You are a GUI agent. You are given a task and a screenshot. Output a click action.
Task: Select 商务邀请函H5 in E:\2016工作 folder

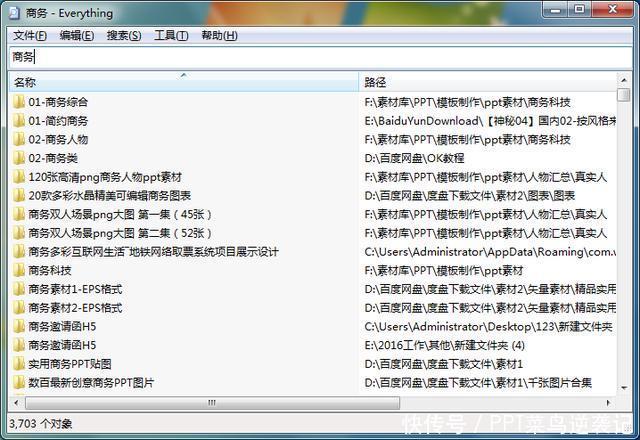pos(62,345)
